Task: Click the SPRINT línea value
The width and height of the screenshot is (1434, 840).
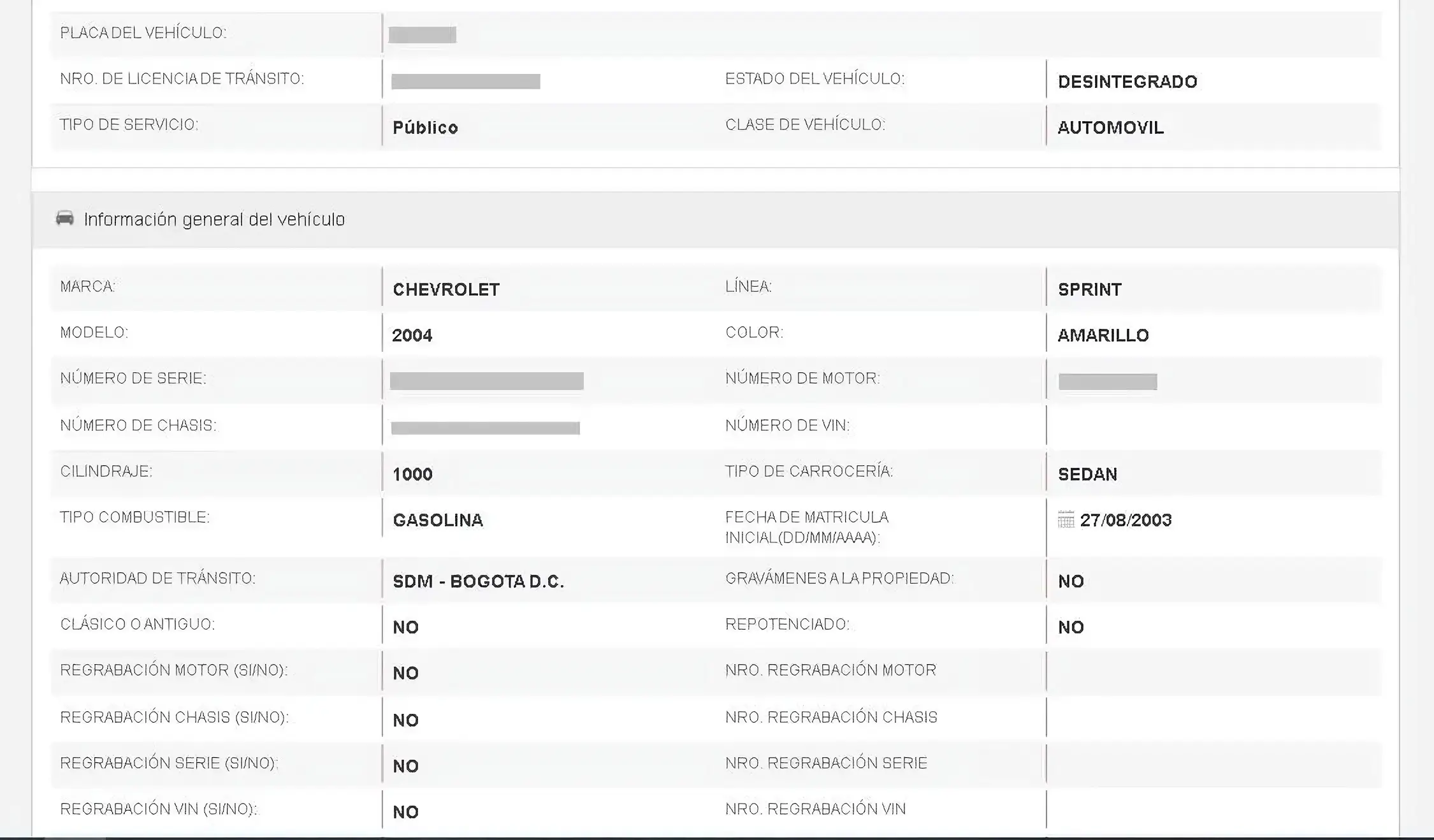Action: click(x=1090, y=289)
